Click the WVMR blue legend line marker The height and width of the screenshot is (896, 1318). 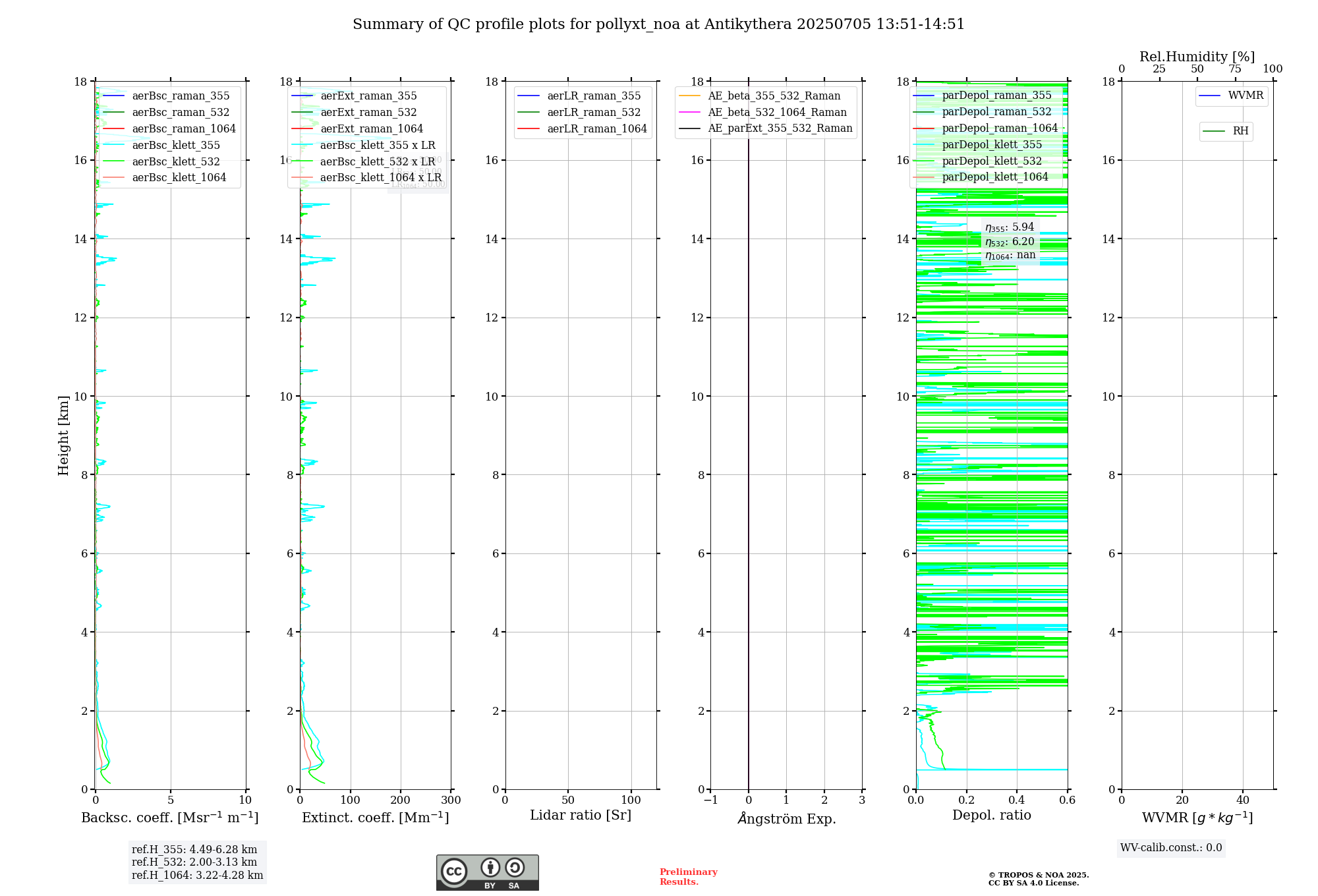[x=1210, y=96]
